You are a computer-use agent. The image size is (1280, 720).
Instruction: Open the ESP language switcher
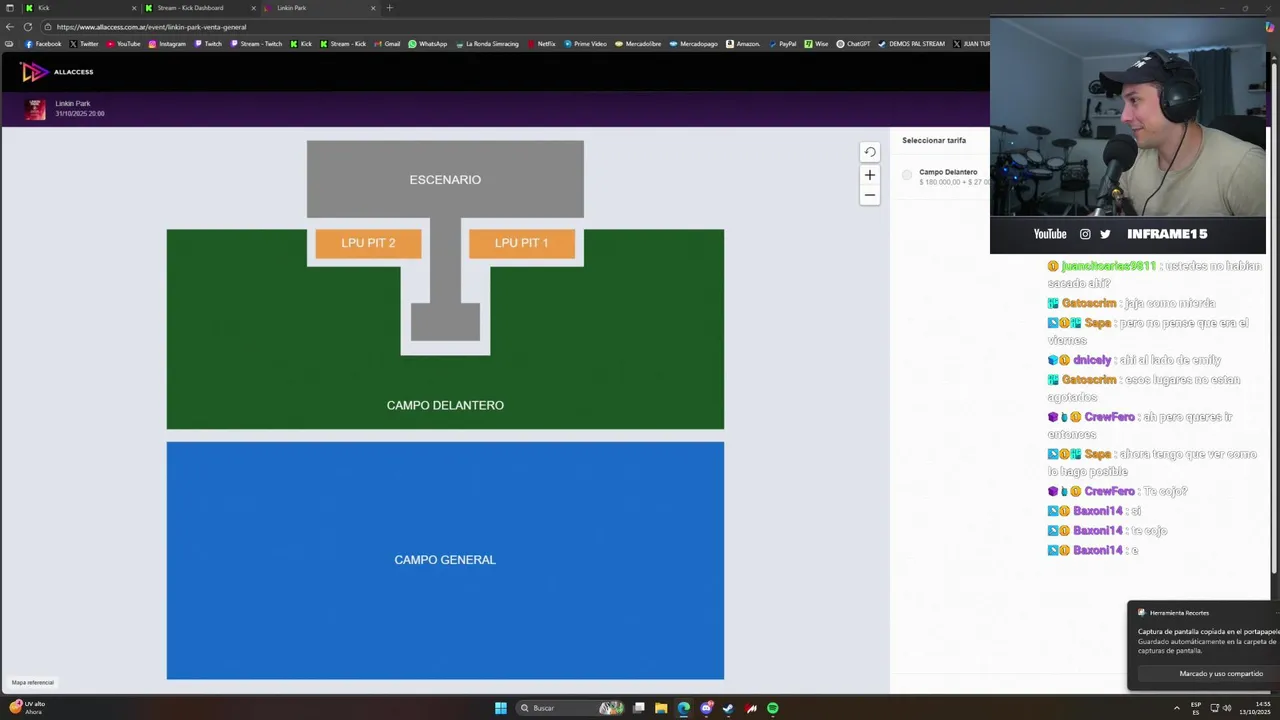click(1196, 708)
